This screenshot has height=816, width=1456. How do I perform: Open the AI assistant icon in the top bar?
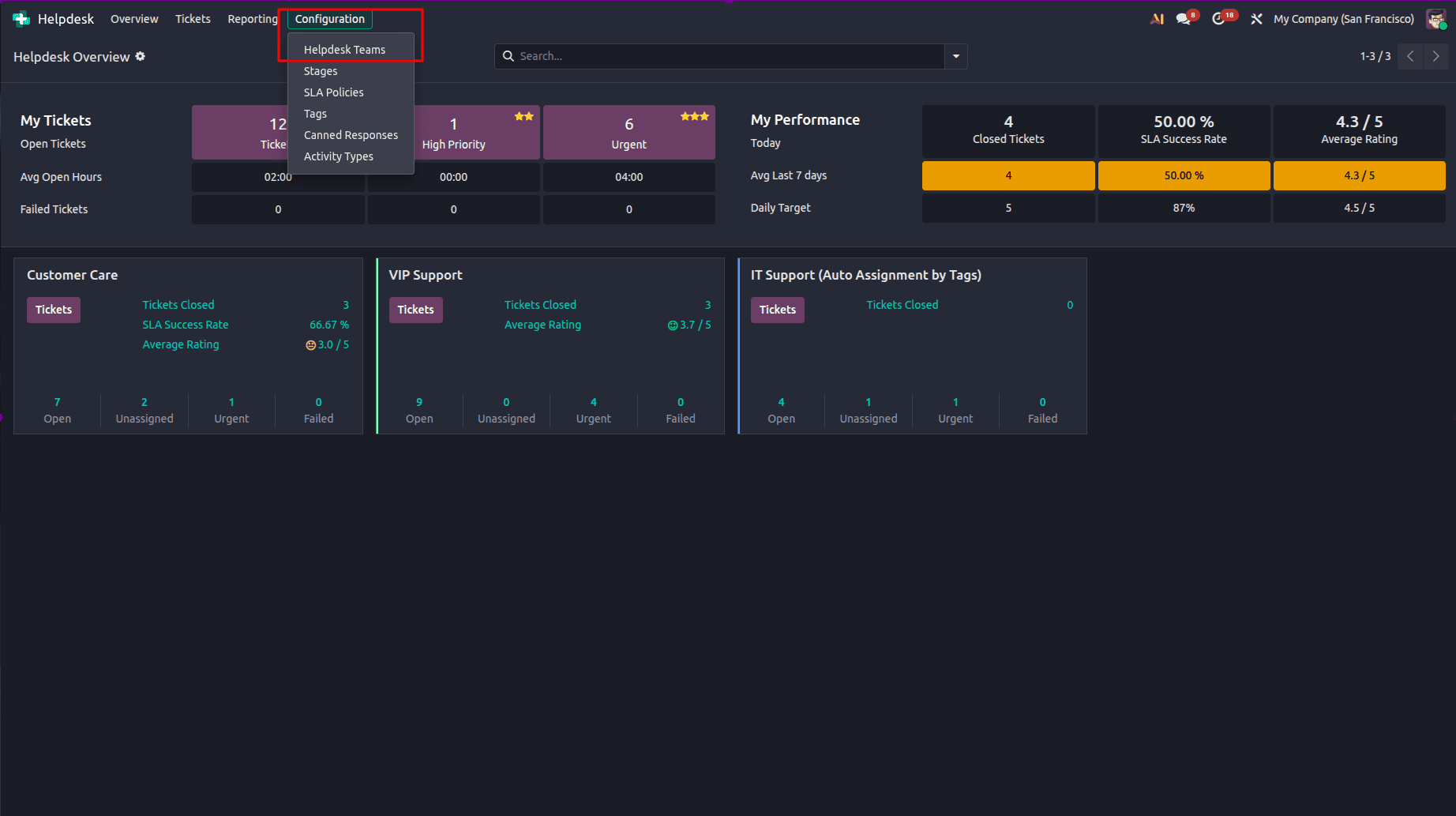coord(1158,19)
